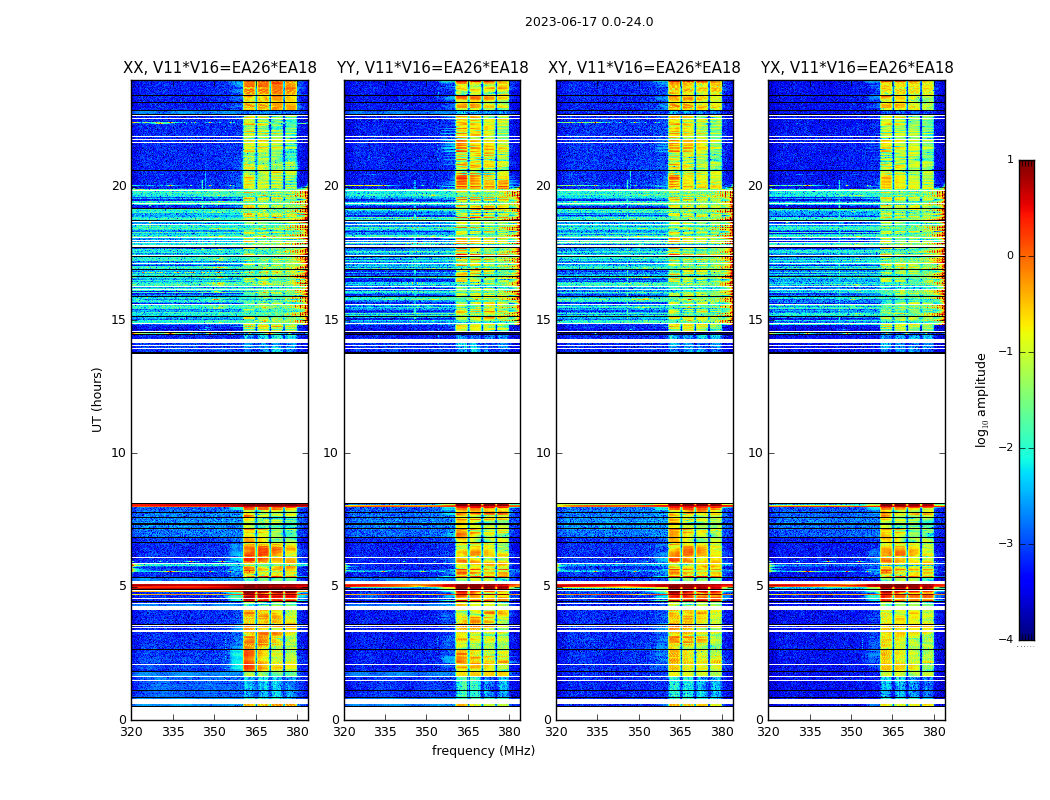Click the green middle of the colorbar

pyautogui.click(x=1027, y=400)
